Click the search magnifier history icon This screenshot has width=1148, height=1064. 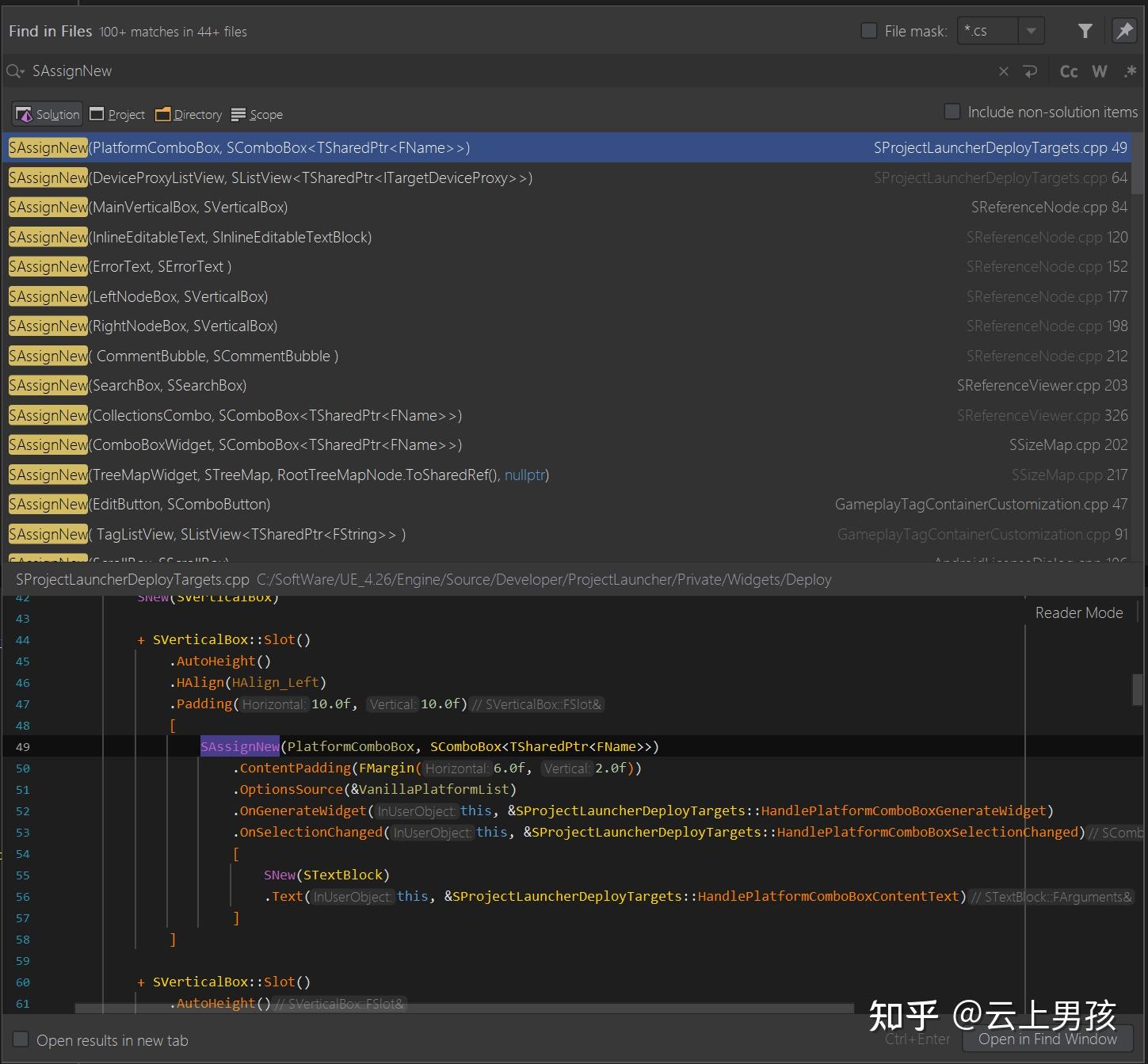[15, 71]
